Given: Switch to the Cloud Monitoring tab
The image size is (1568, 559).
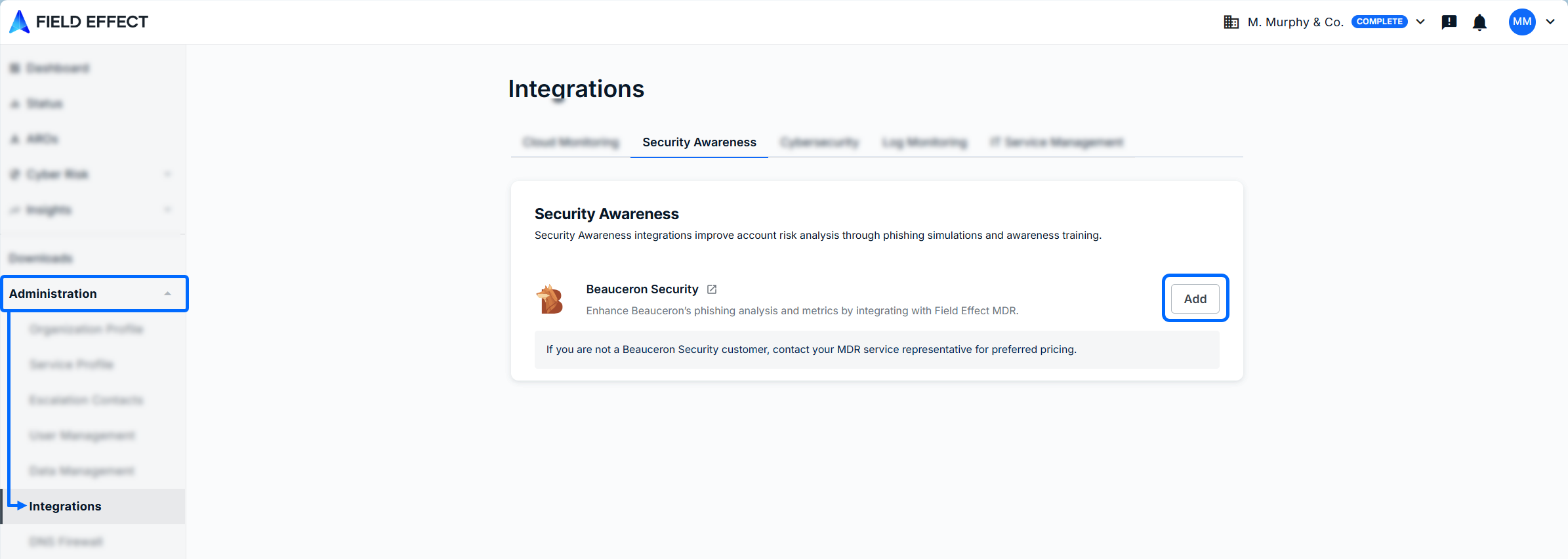Looking at the screenshot, I should click(571, 142).
